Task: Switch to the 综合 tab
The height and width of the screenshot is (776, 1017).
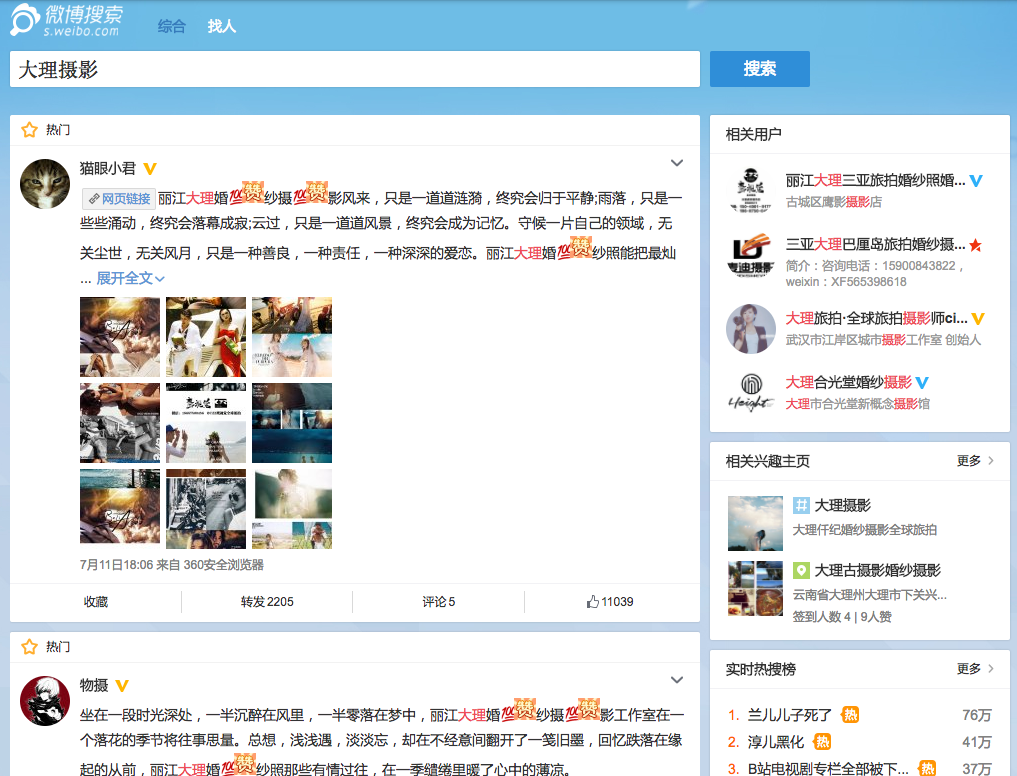Action: (171, 26)
